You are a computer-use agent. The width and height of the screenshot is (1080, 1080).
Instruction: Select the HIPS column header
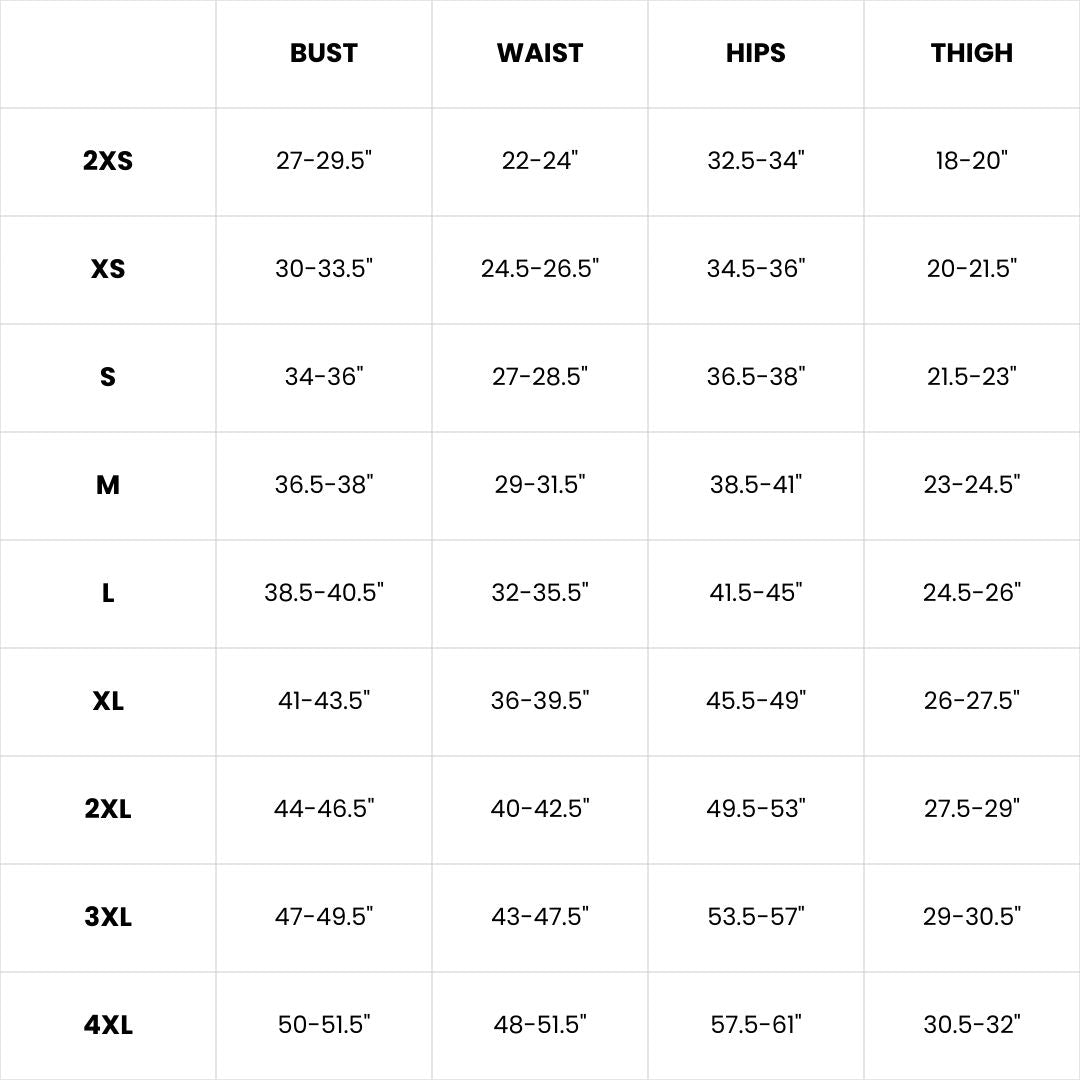click(x=756, y=53)
